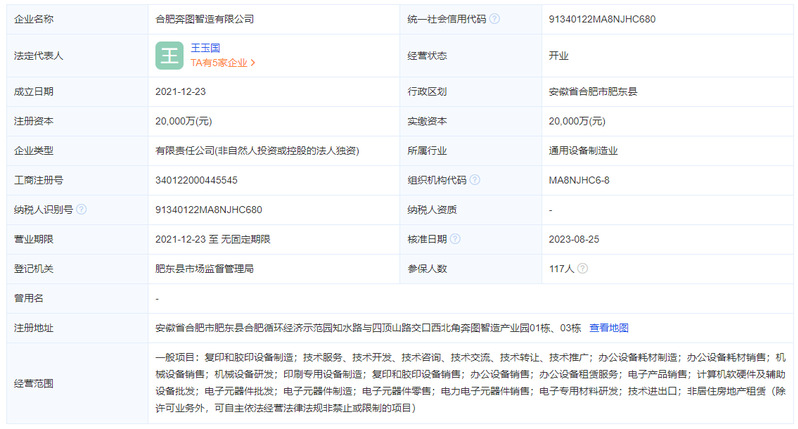Screen dimensions: 798x429
Task: Select the 成立日期 label cell
Action: coord(77,92)
